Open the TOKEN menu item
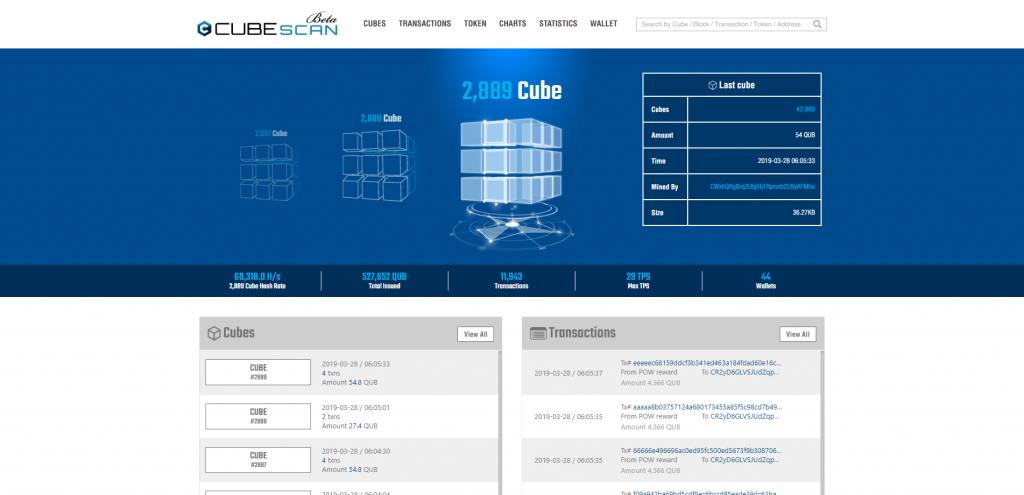 [x=475, y=24]
